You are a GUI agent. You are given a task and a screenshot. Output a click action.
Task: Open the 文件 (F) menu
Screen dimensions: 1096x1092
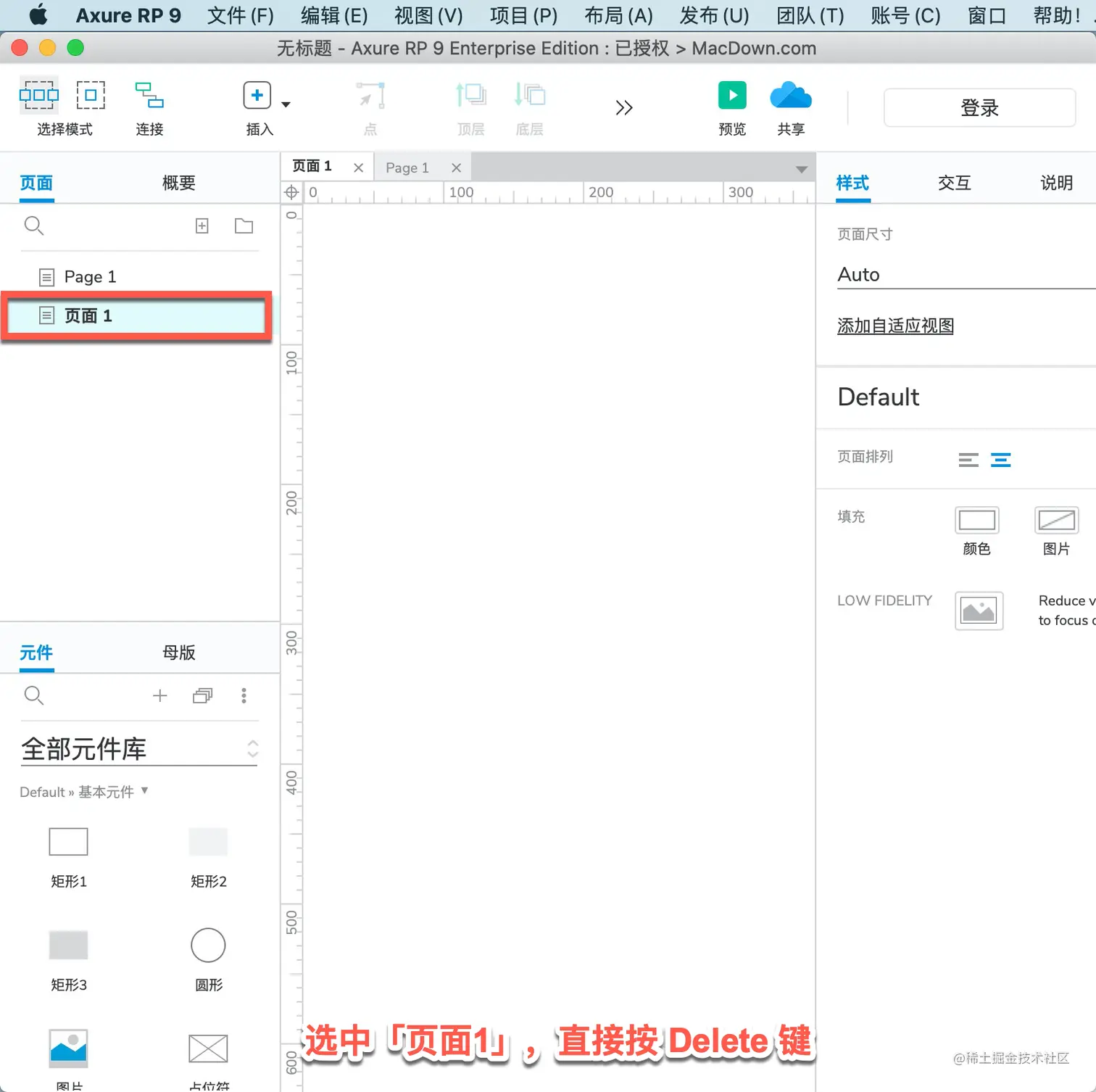point(241,15)
